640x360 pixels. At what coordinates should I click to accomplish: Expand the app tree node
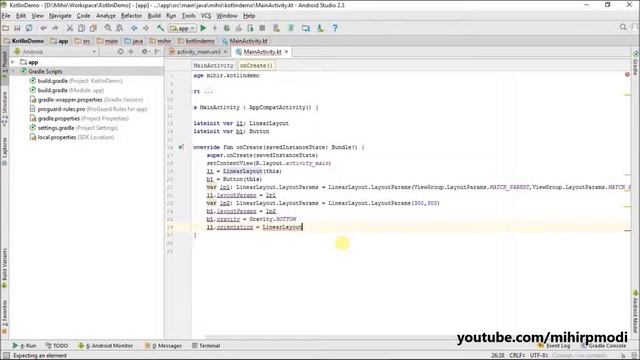[x=13, y=62]
